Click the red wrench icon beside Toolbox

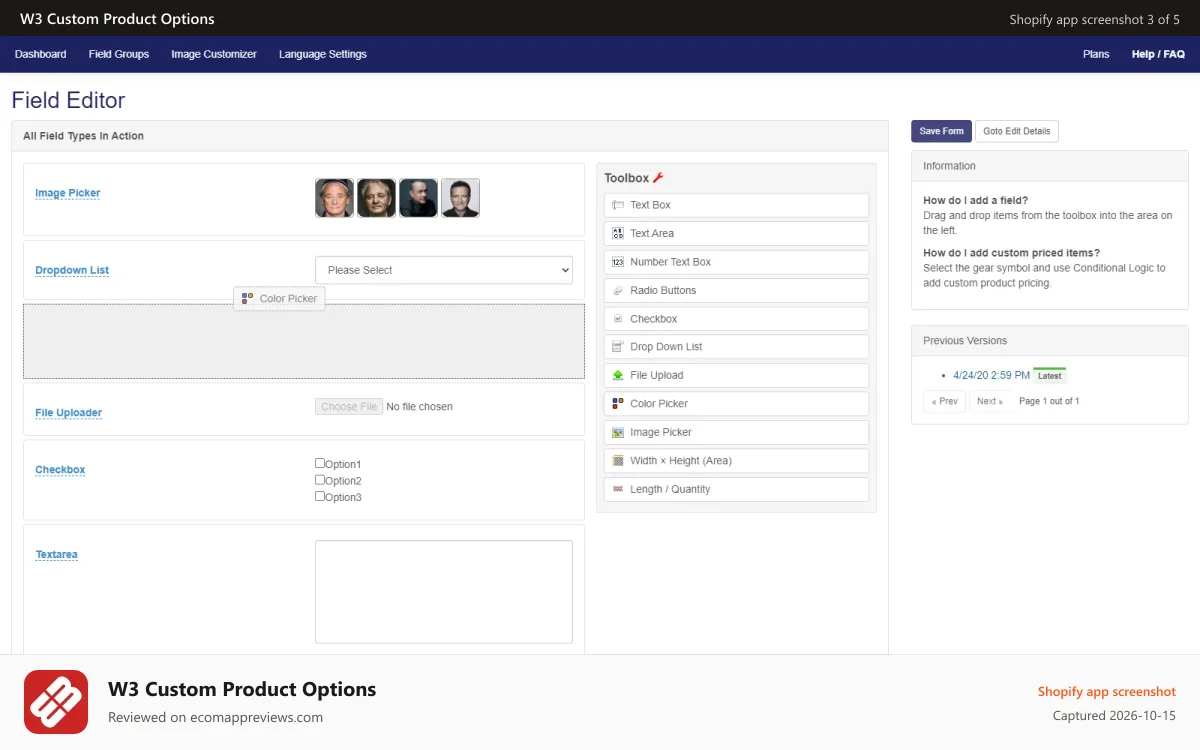(x=658, y=178)
